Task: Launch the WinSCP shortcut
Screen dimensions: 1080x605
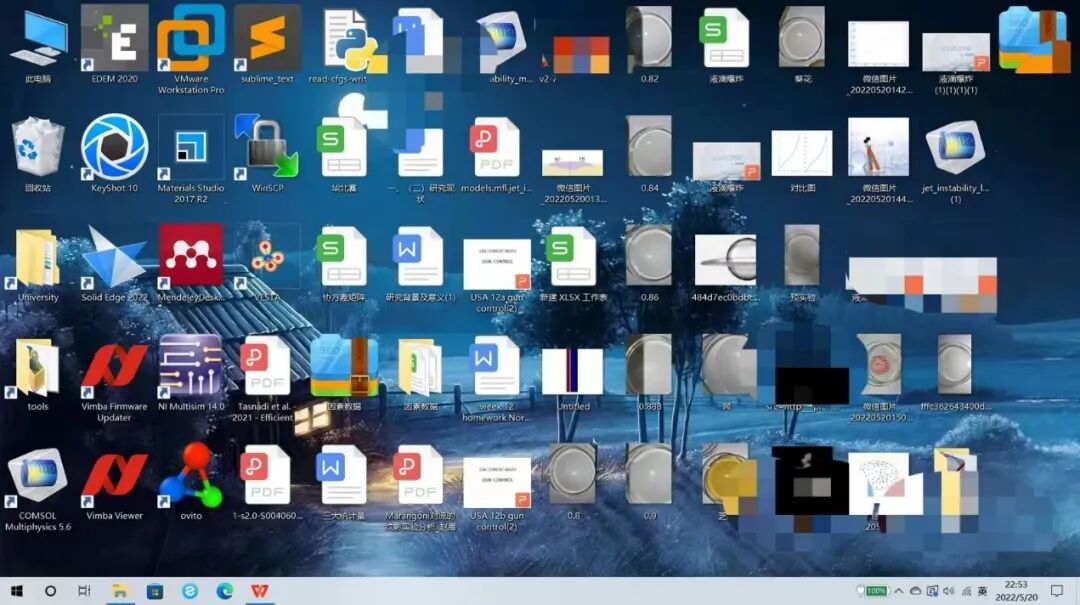Action: pyautogui.click(x=267, y=154)
